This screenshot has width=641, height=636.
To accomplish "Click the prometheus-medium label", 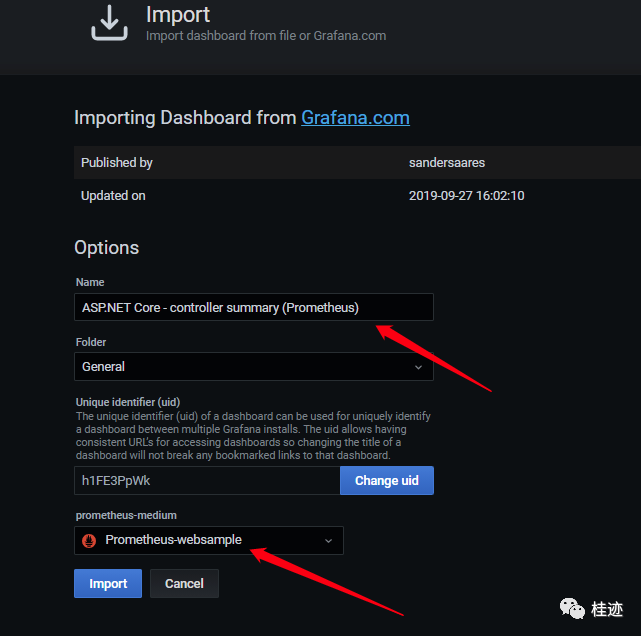I will tap(126, 515).
